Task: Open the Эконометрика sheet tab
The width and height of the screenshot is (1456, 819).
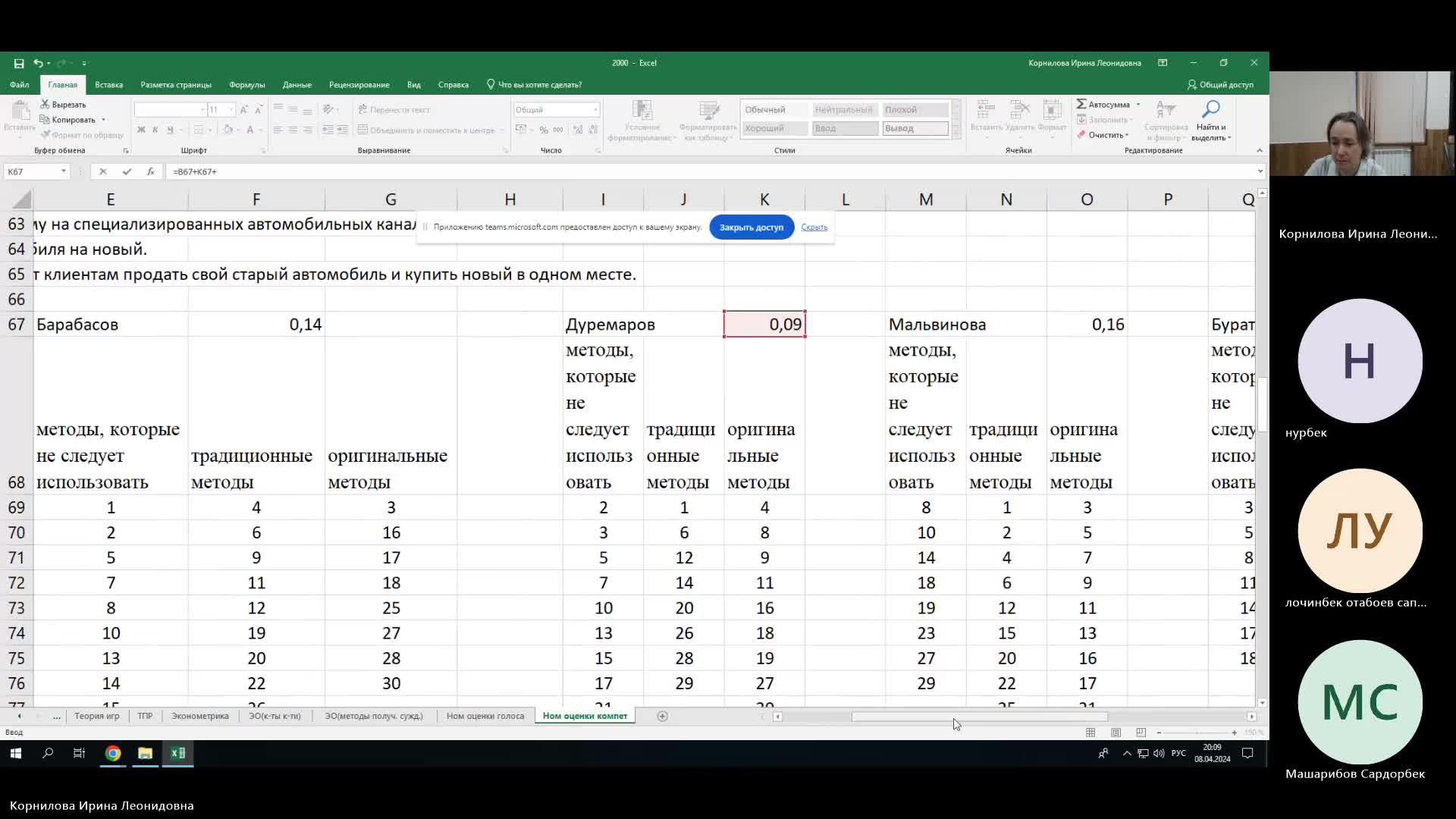Action: (x=199, y=716)
